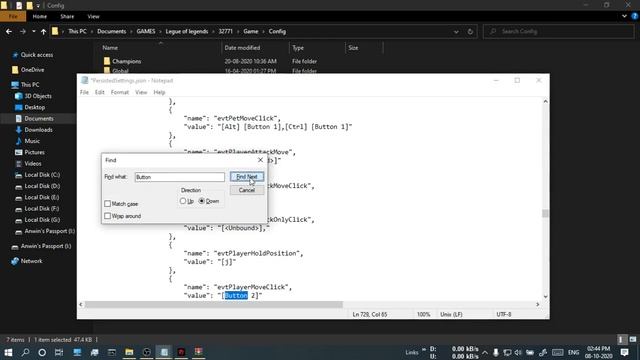Open Task View on taskbar

(59, 352)
